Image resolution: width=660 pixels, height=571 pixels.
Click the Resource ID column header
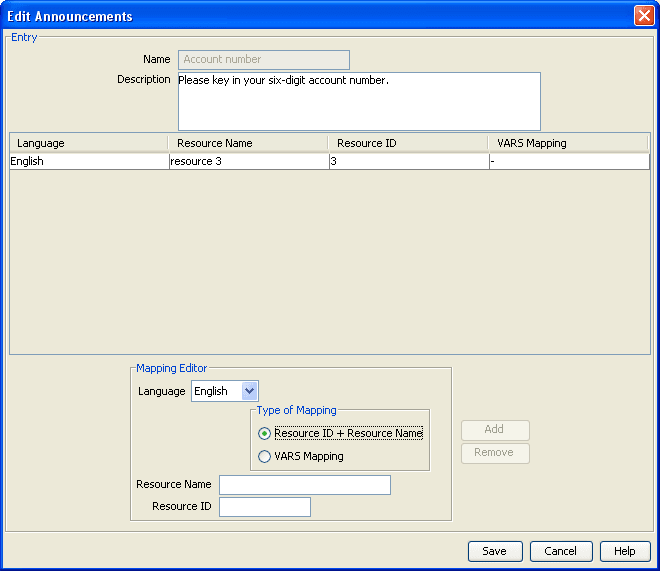tap(408, 143)
